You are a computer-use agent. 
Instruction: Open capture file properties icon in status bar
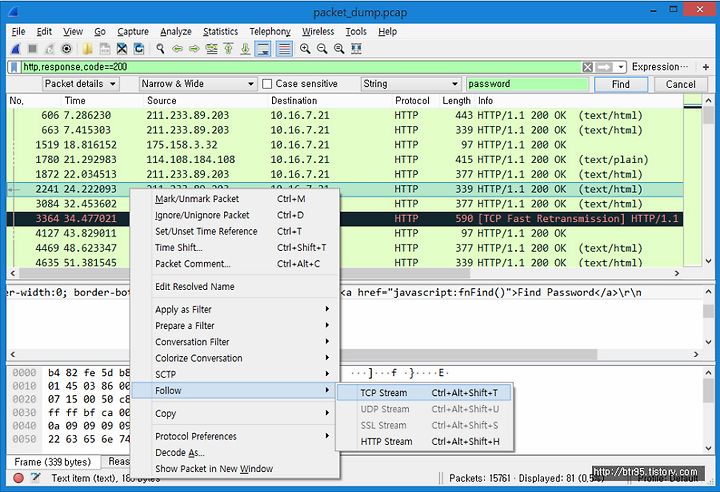(35, 478)
